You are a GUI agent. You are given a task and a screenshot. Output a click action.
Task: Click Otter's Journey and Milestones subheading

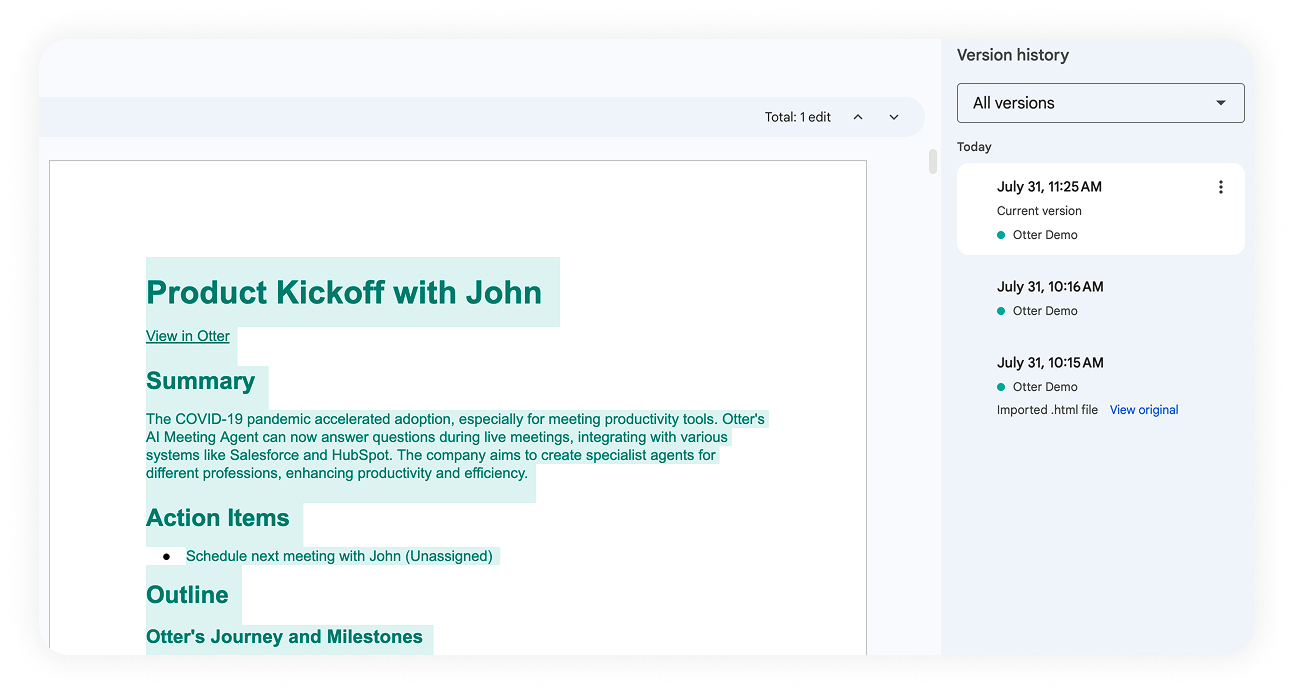(284, 637)
